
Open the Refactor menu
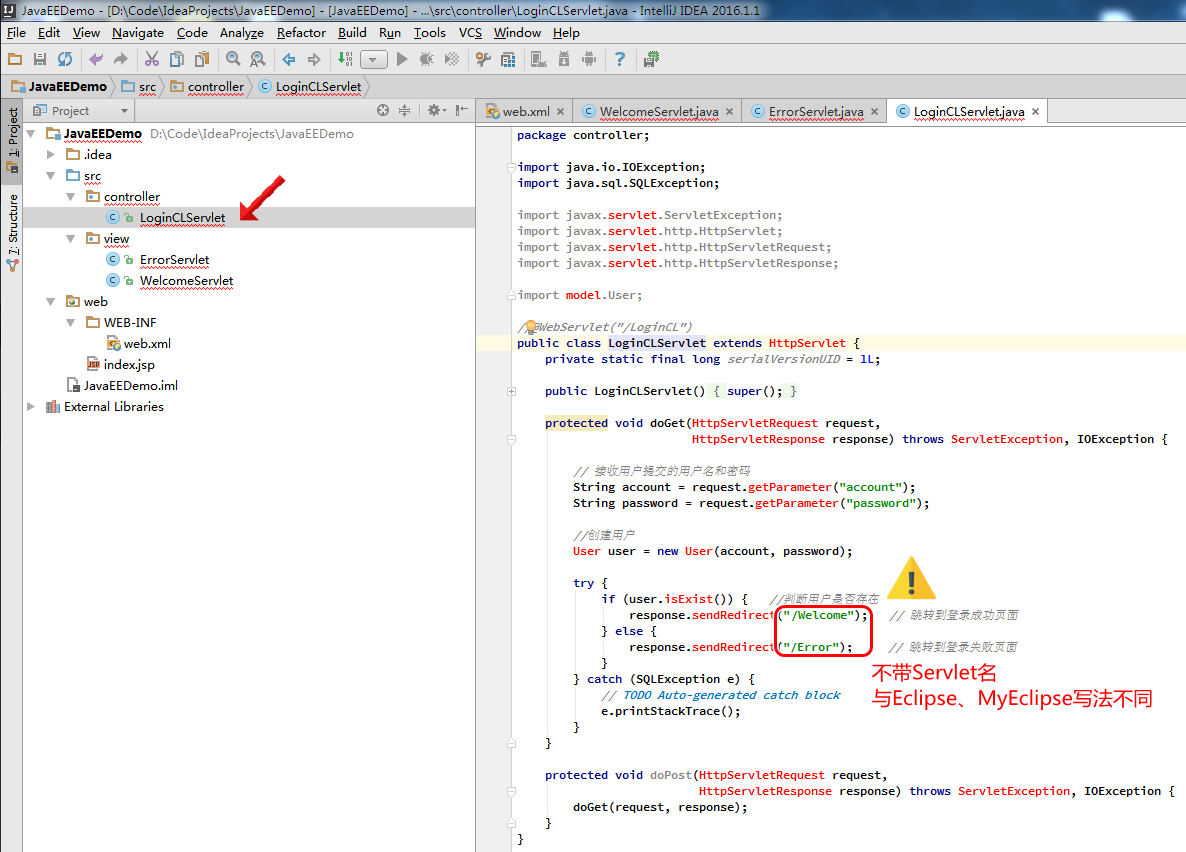click(x=301, y=33)
